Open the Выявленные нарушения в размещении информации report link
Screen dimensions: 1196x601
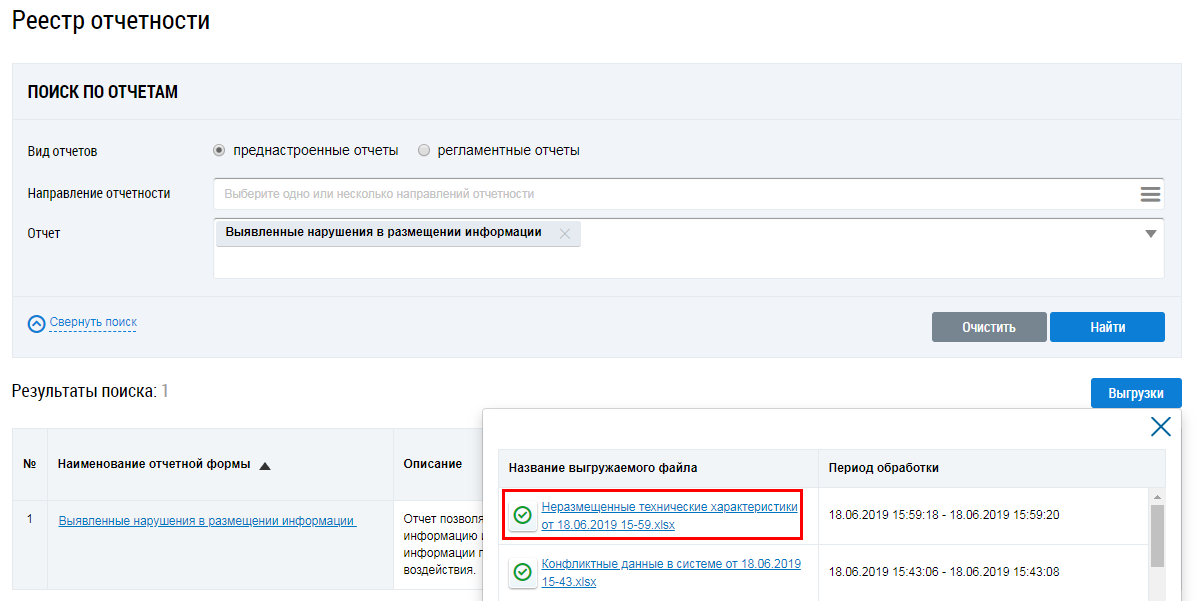coord(207,520)
